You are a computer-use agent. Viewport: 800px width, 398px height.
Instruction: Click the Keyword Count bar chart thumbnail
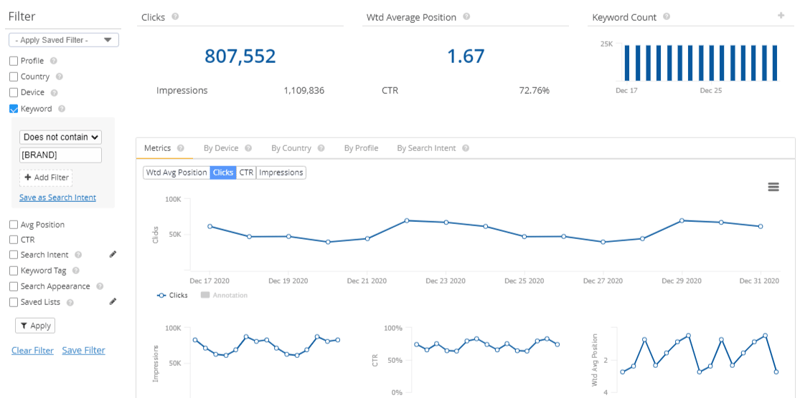(x=701, y=63)
